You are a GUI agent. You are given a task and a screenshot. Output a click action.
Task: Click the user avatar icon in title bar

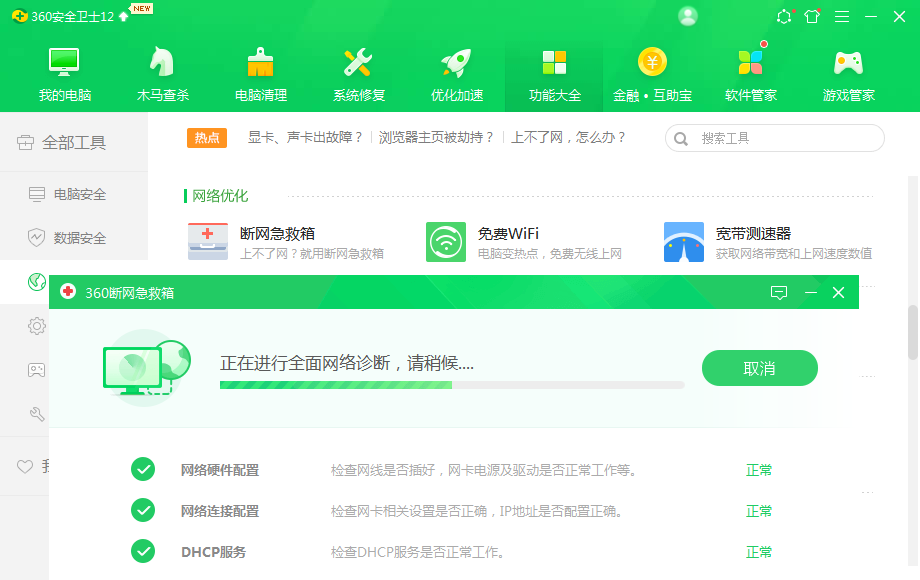tap(688, 16)
